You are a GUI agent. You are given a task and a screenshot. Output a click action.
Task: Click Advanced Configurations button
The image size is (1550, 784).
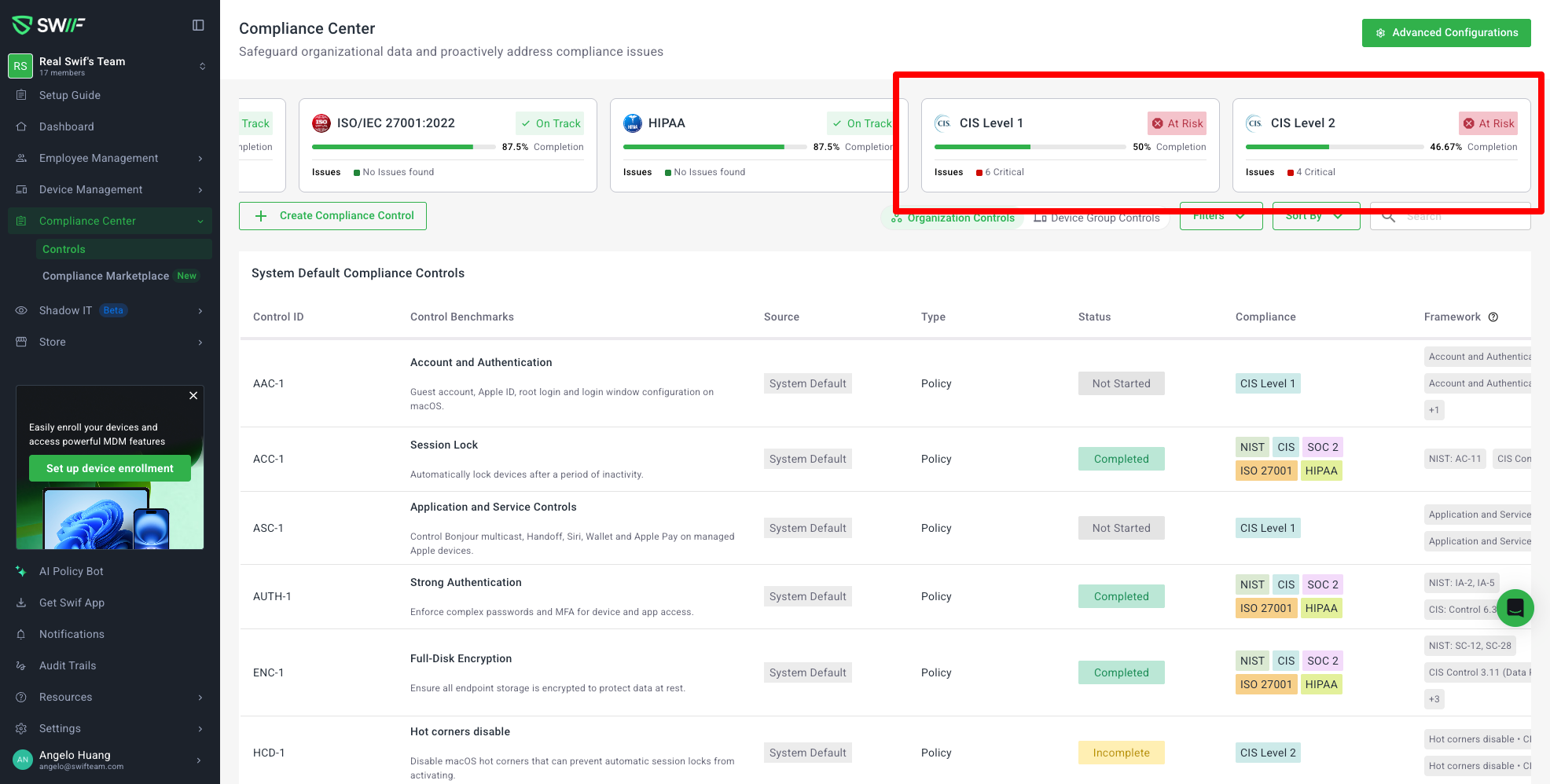point(1445,33)
